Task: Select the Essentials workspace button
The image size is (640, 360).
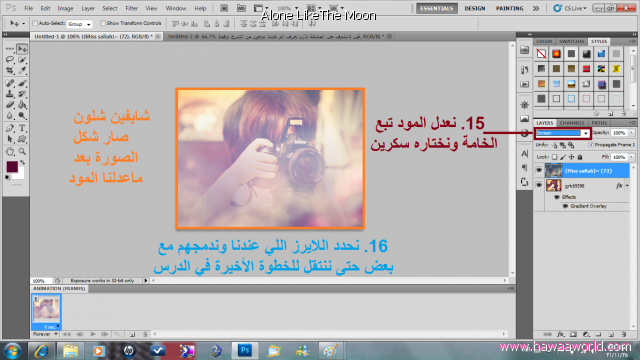Action: tap(437, 8)
